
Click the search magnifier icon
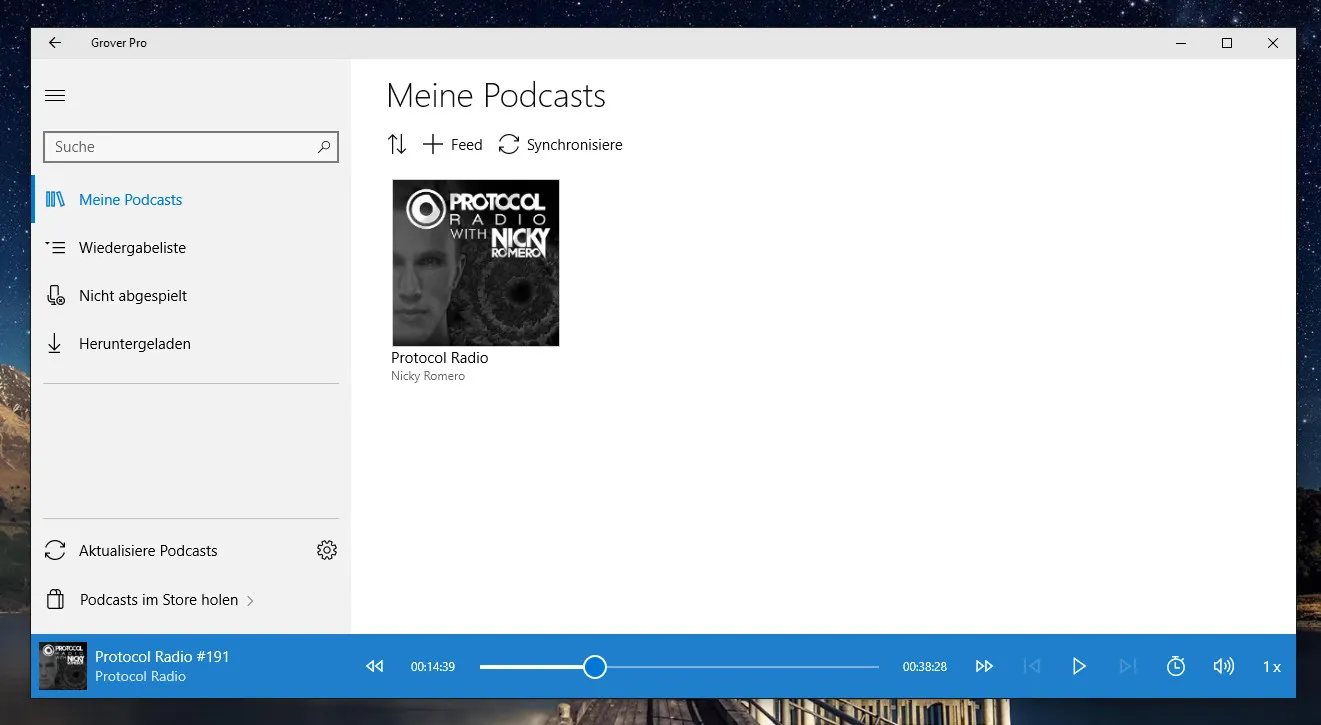tap(324, 147)
